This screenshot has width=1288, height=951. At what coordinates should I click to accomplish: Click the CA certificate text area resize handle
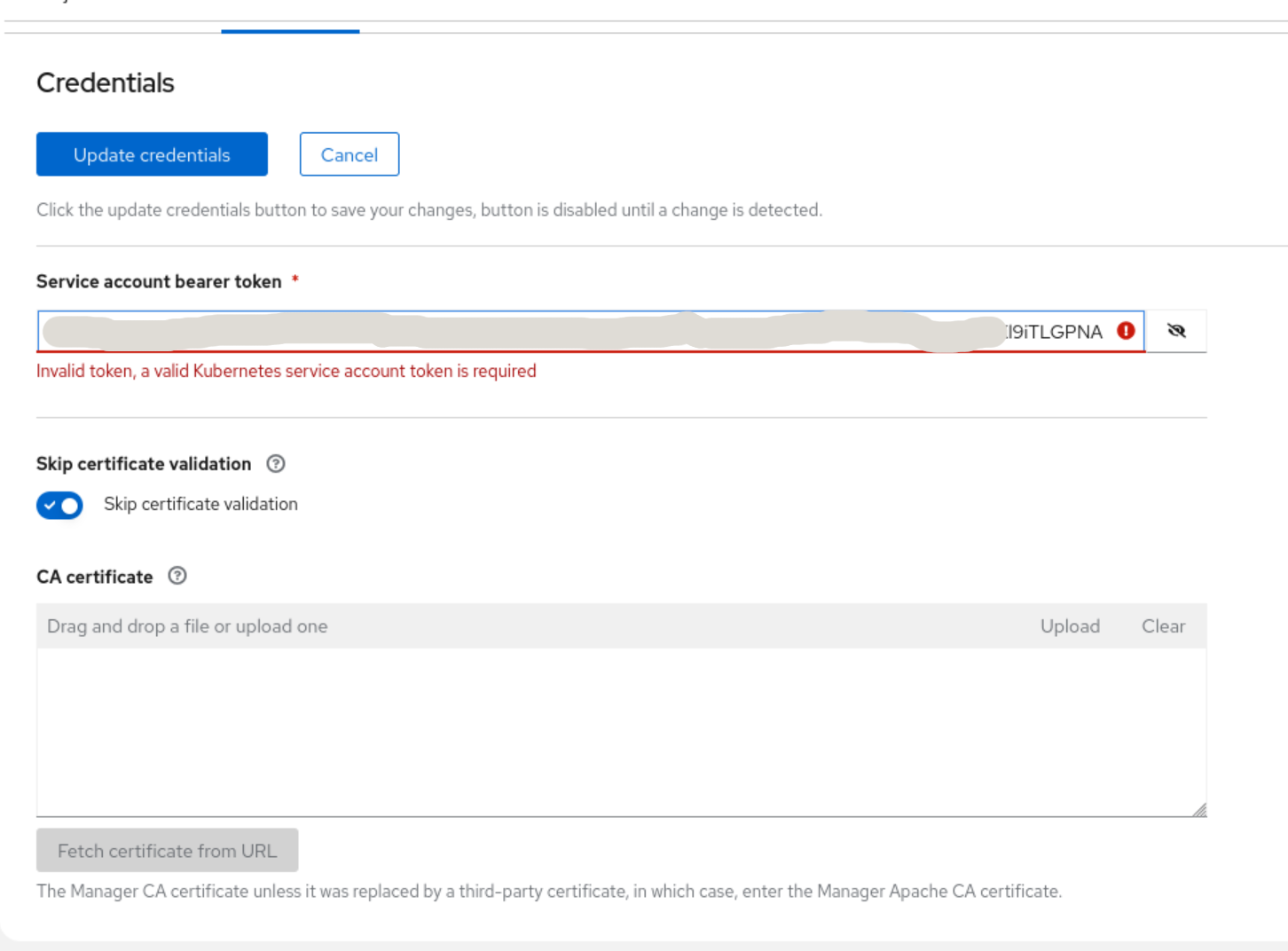click(x=1199, y=810)
